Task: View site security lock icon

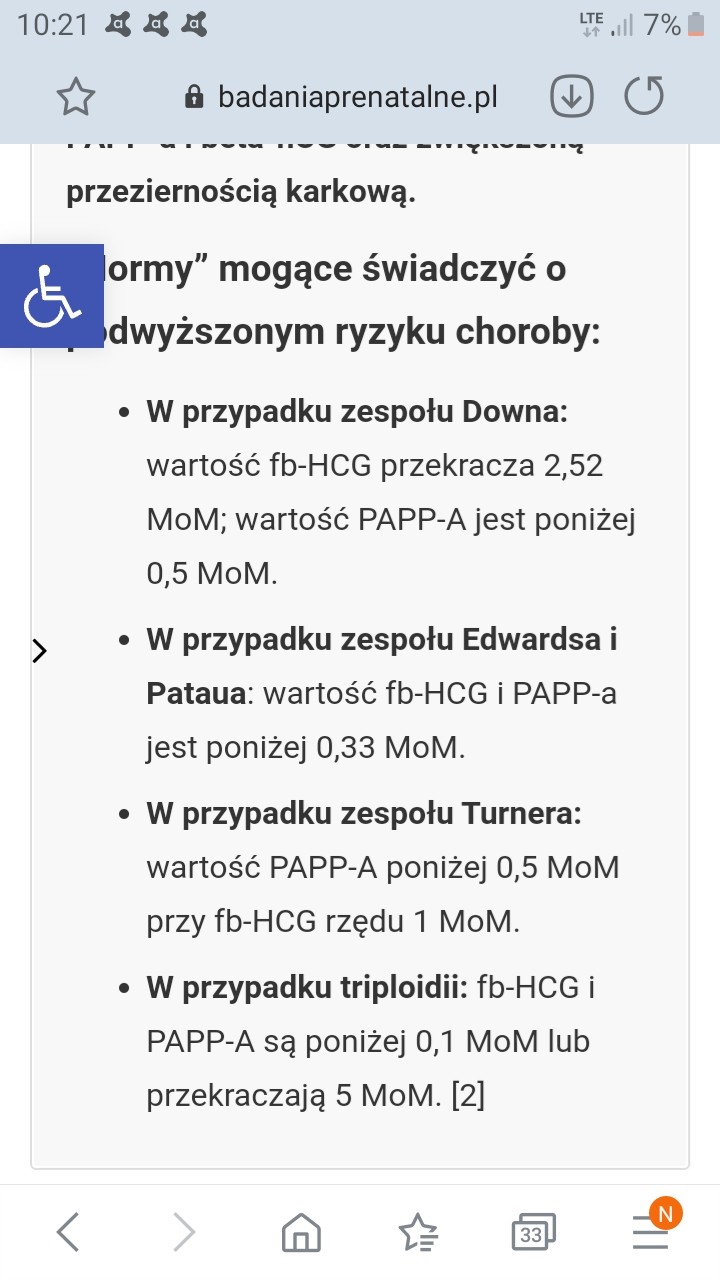Action: tap(195, 97)
